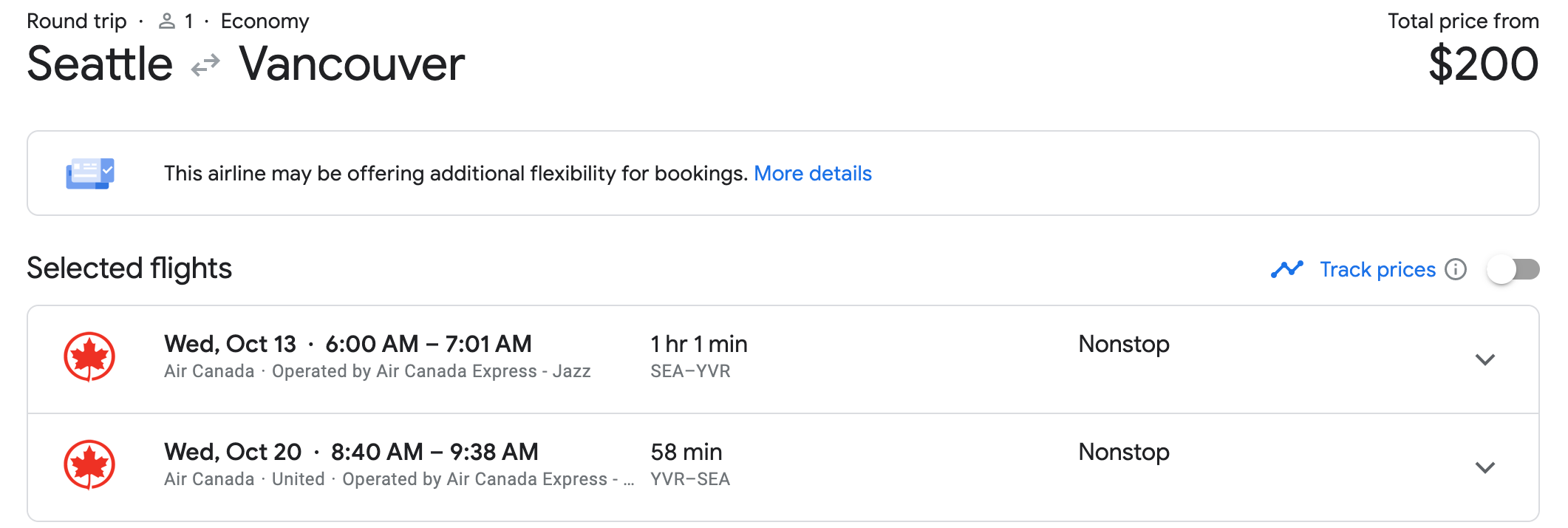Open the More details link

[x=812, y=174]
